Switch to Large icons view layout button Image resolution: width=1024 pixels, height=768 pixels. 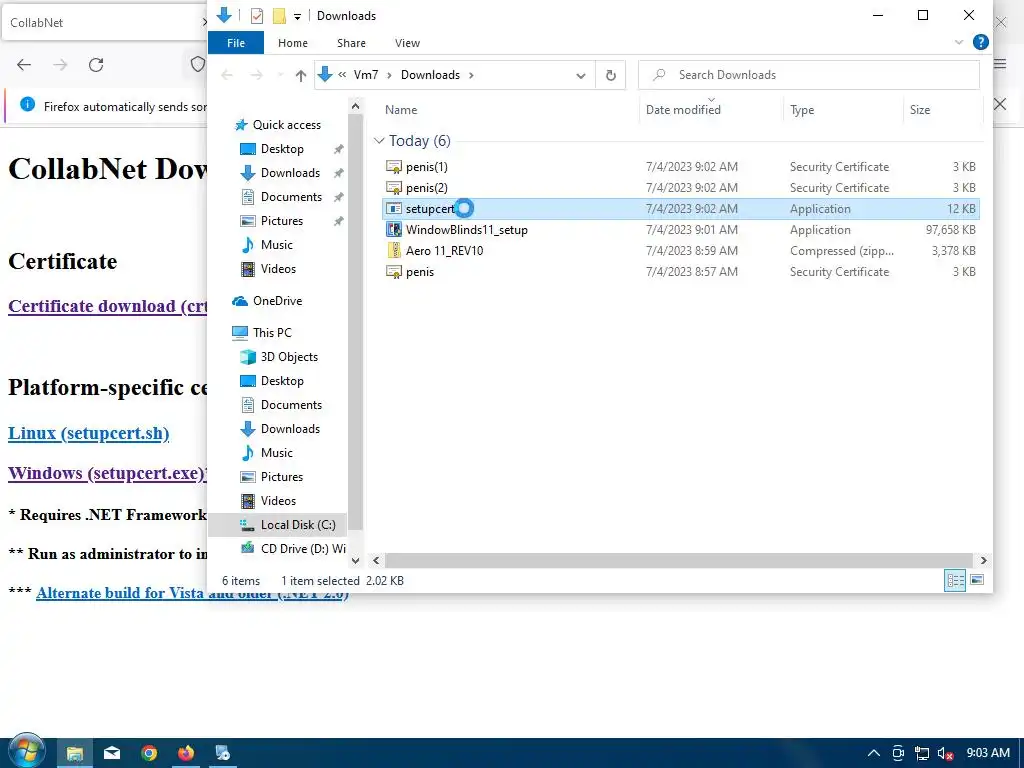coord(977,580)
